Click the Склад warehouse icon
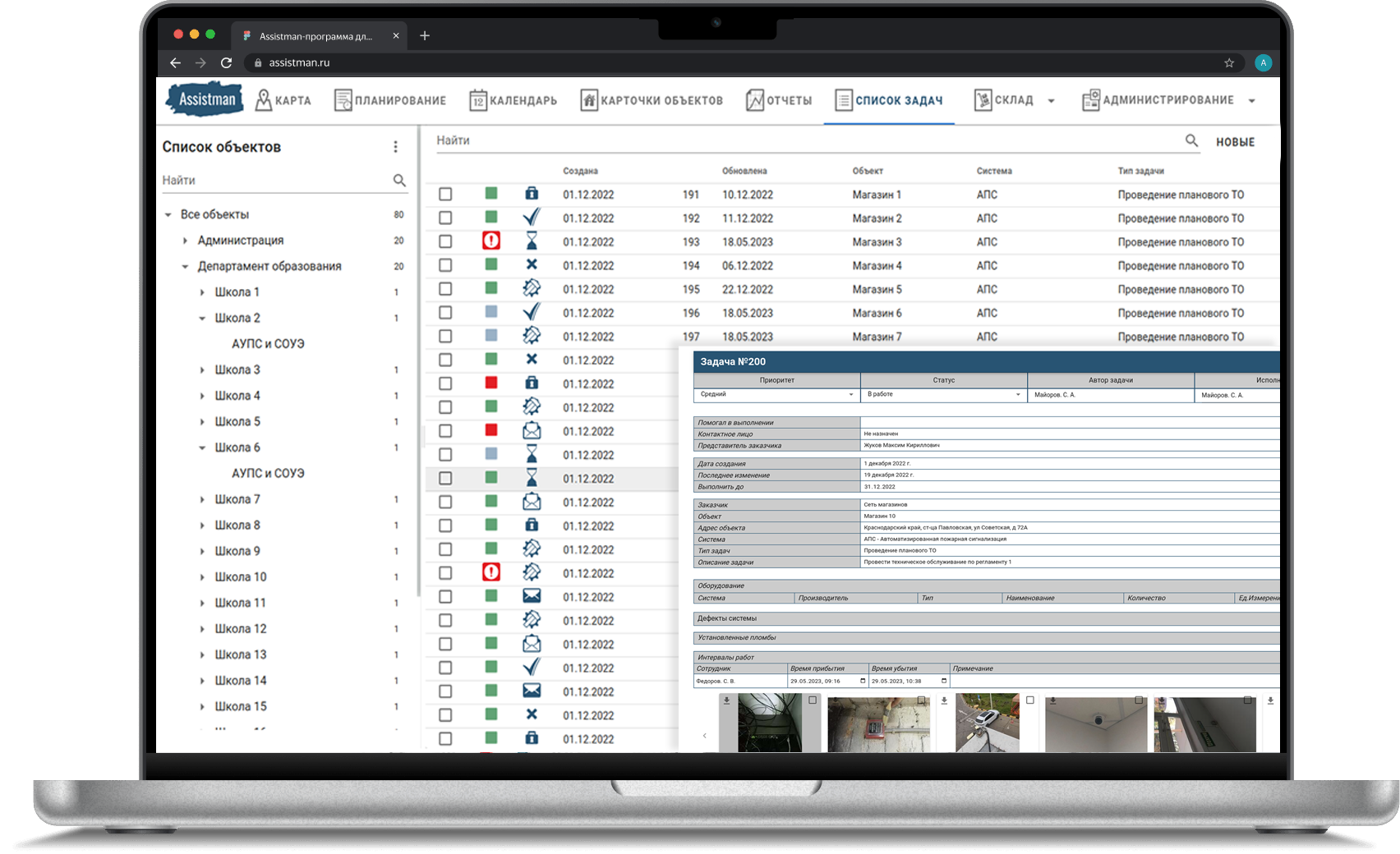 point(983,100)
